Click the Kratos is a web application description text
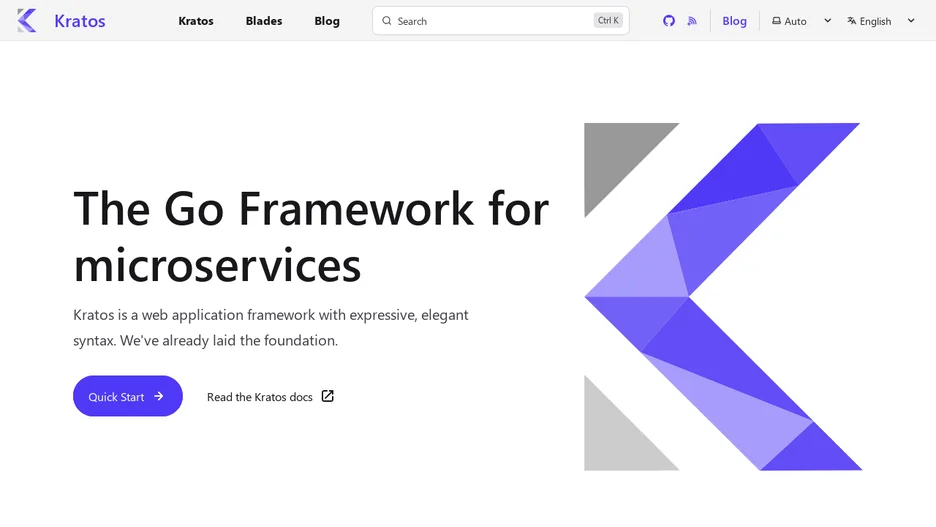The image size is (936, 527). (x=270, y=328)
